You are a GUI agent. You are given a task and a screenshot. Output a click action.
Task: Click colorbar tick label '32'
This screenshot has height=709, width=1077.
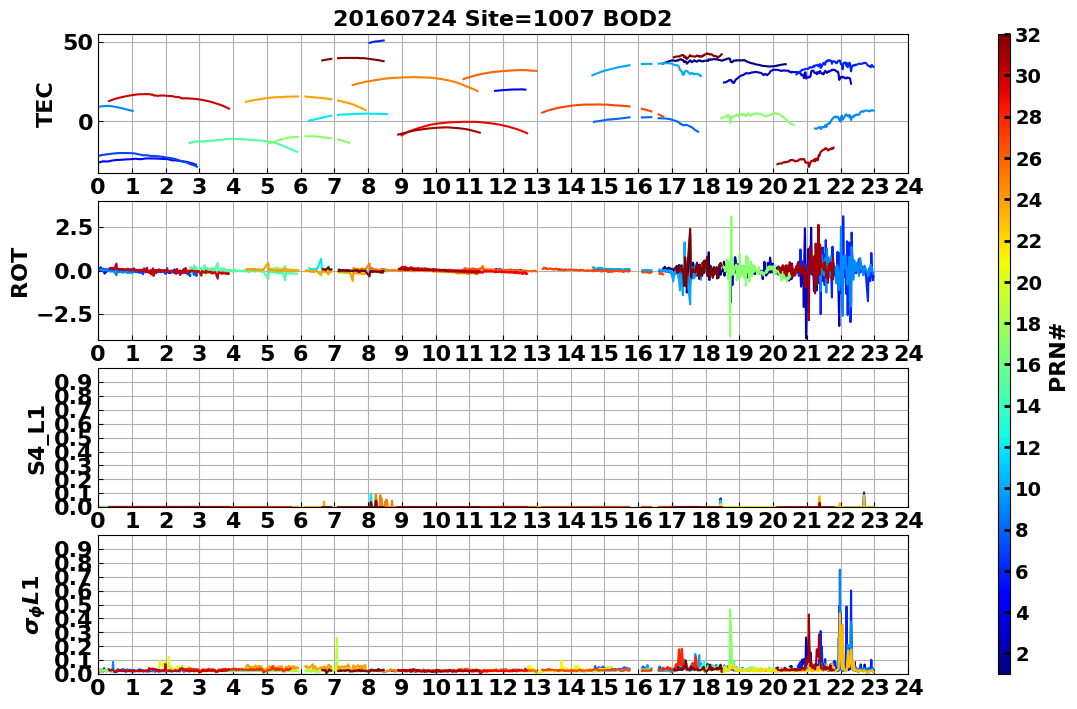[1028, 35]
